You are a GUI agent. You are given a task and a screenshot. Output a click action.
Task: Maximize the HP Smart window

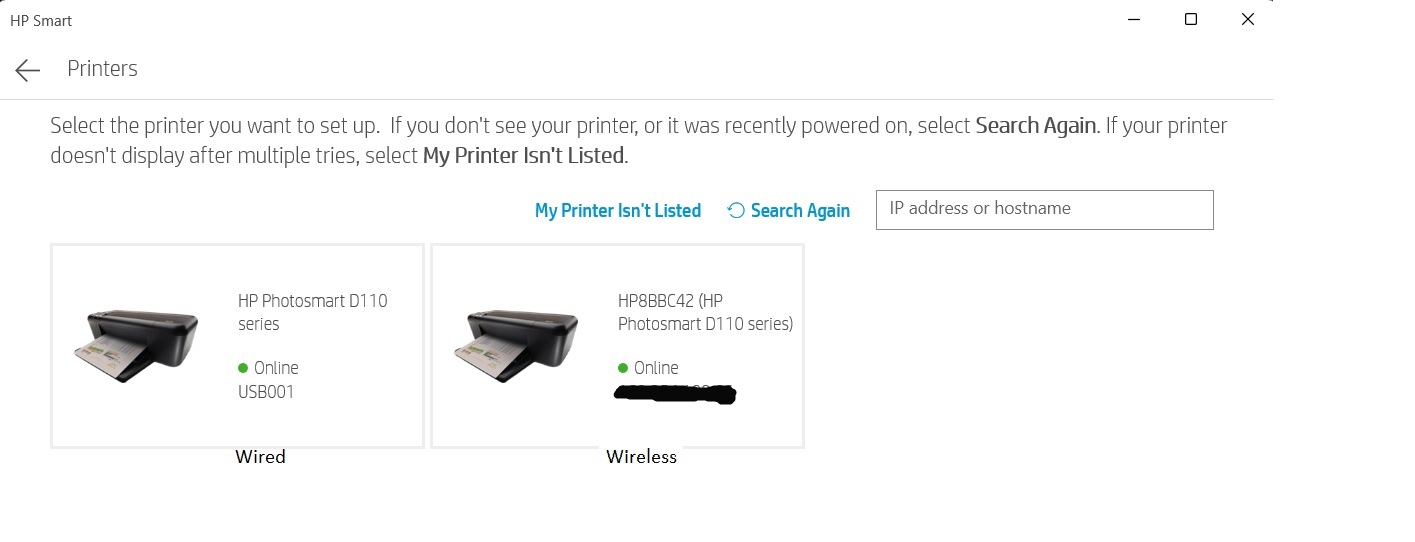tap(1191, 19)
